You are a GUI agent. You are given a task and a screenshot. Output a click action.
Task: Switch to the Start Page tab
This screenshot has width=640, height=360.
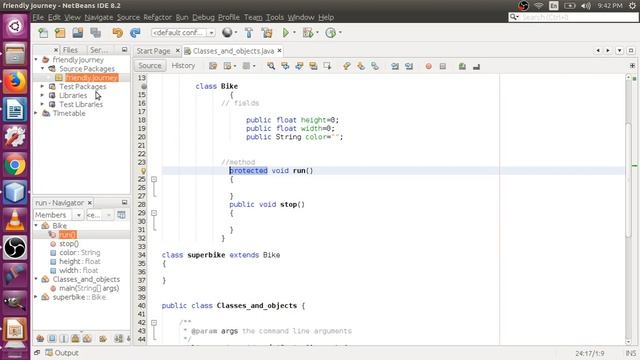[153, 51]
